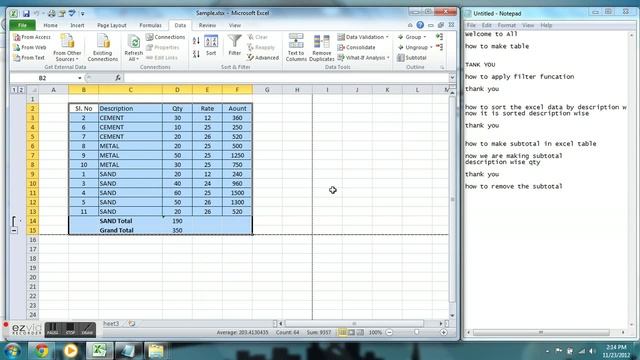Expand the formula bar
This screenshot has width=640, height=360.
tap(452, 78)
